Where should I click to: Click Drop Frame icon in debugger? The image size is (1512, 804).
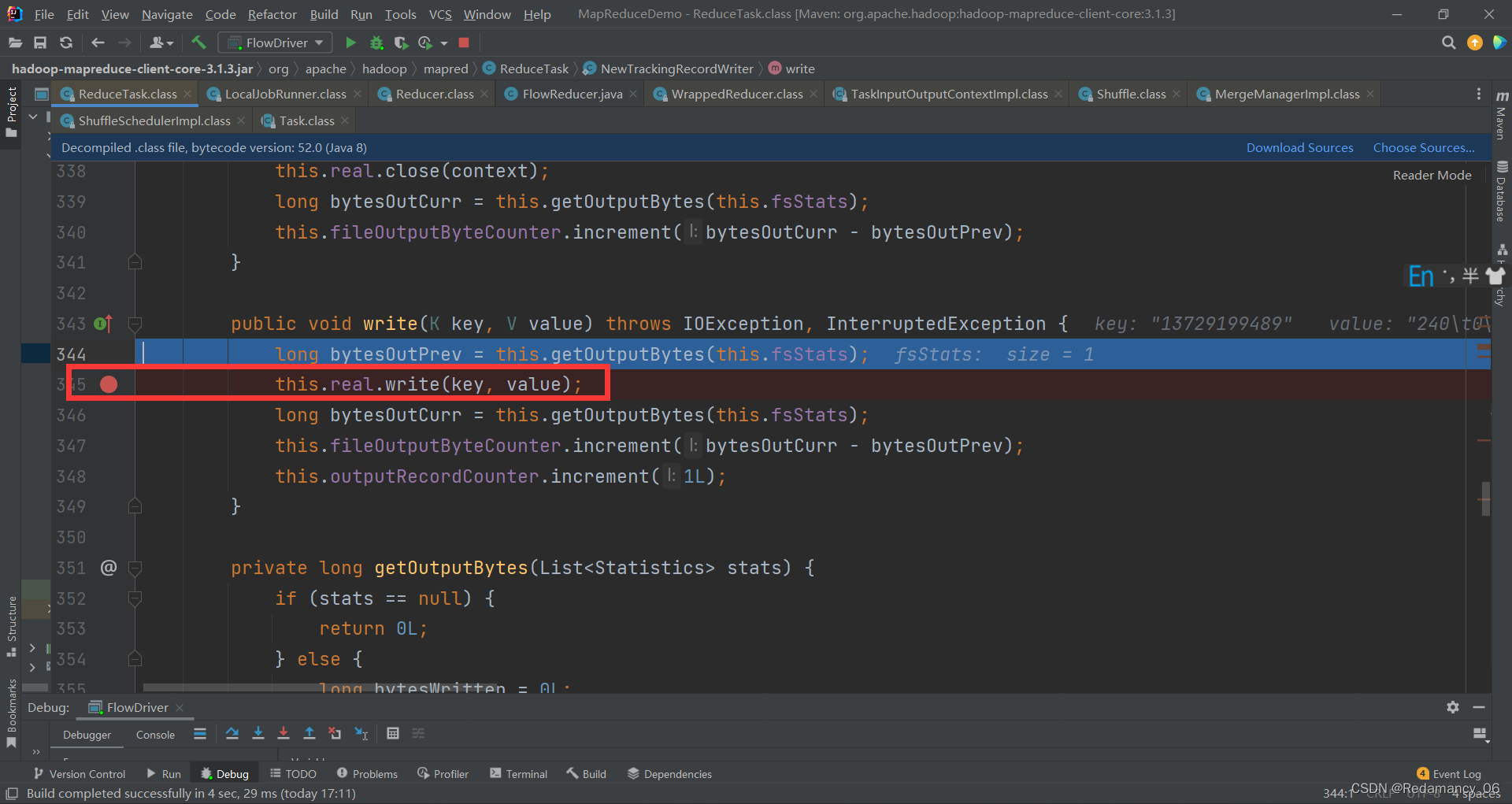(x=335, y=733)
